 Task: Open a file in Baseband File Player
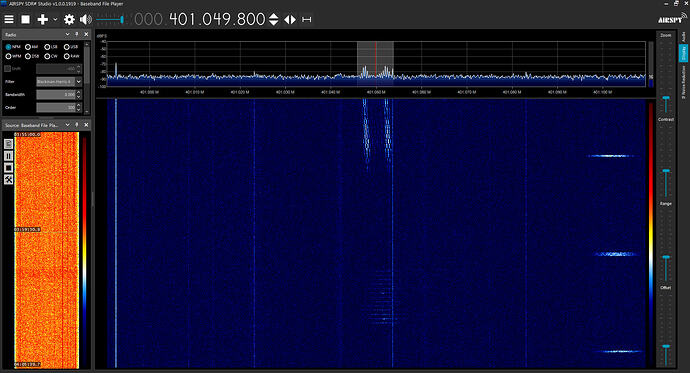pos(8,144)
